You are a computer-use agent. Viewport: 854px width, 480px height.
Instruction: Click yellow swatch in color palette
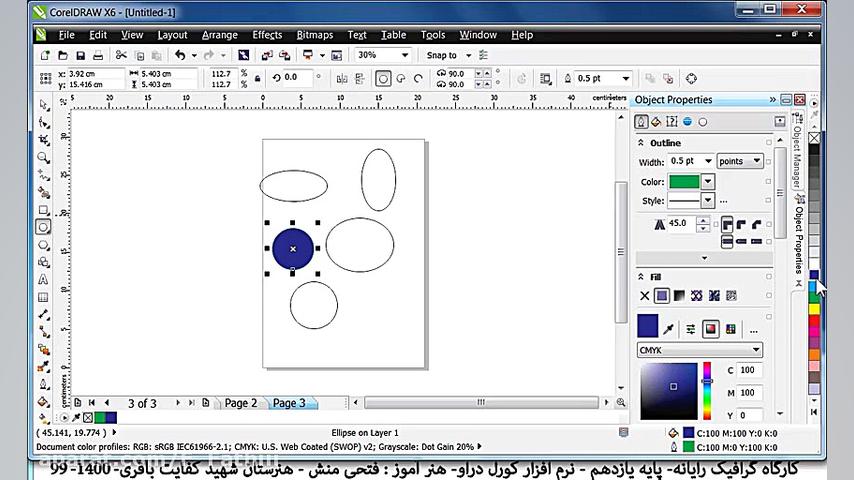(814, 309)
